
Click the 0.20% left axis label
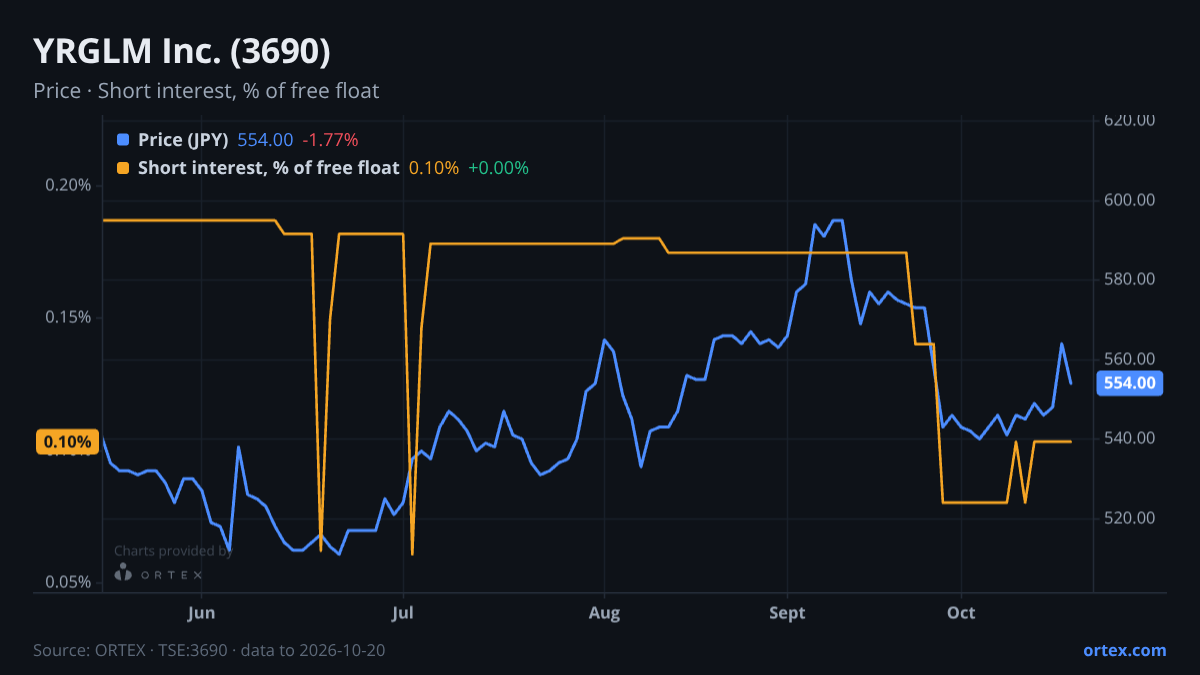point(69,185)
